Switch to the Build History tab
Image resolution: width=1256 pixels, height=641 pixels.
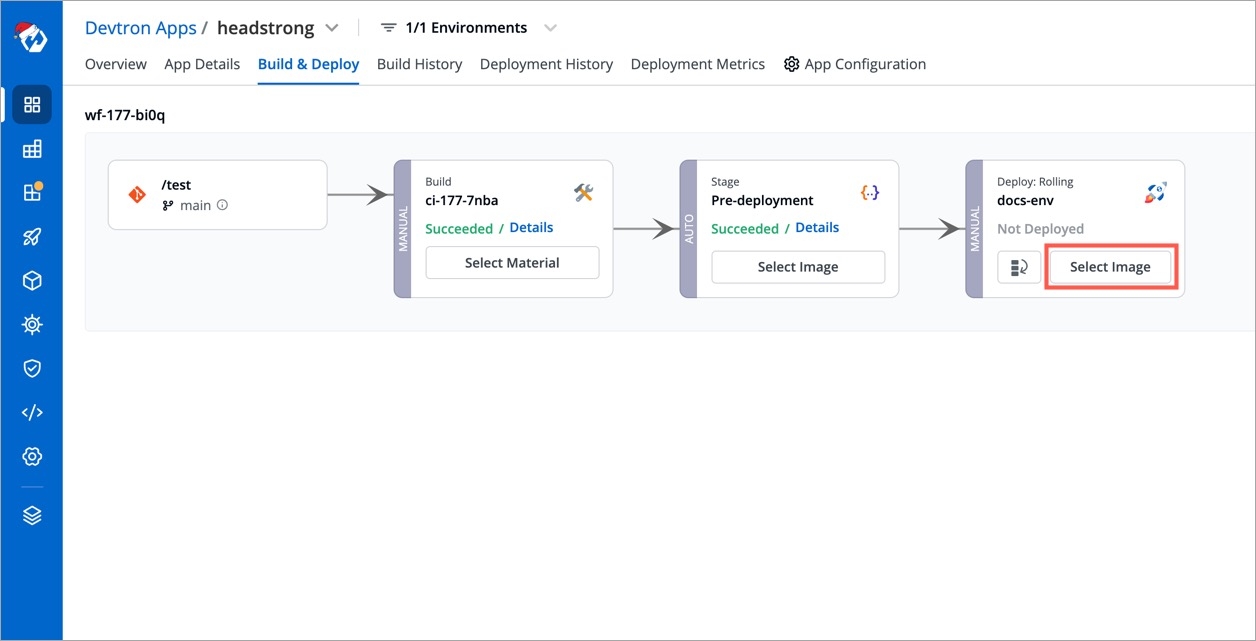coord(419,64)
